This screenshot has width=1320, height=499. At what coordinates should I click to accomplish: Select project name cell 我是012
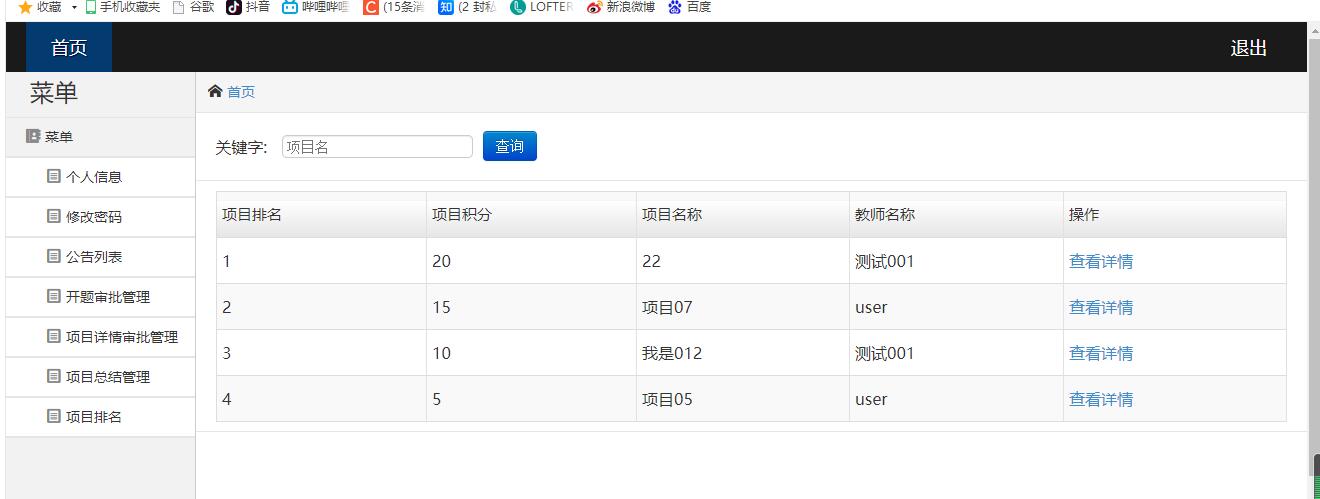(x=743, y=353)
